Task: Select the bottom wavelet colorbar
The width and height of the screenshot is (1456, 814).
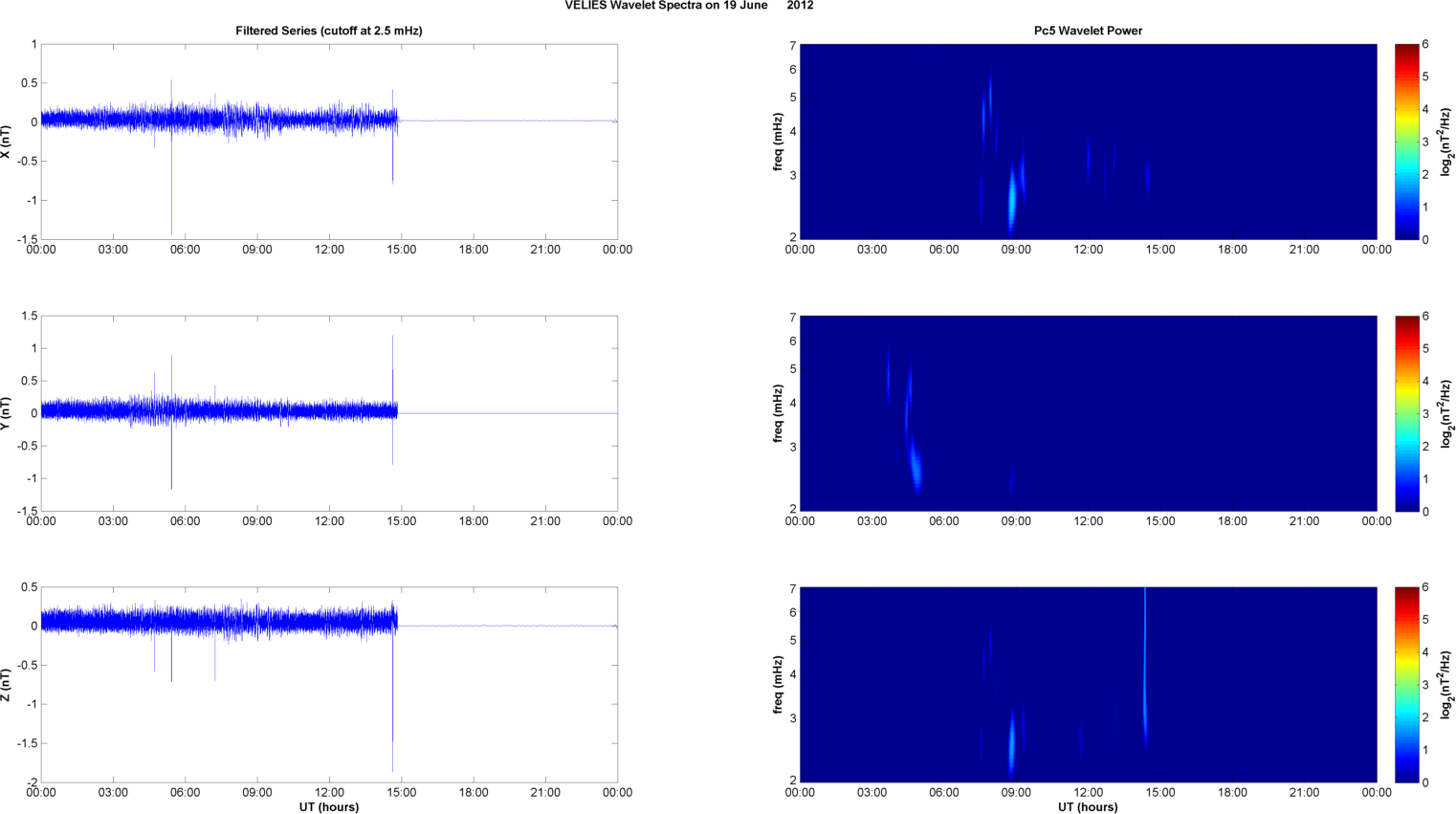Action: click(x=1406, y=685)
